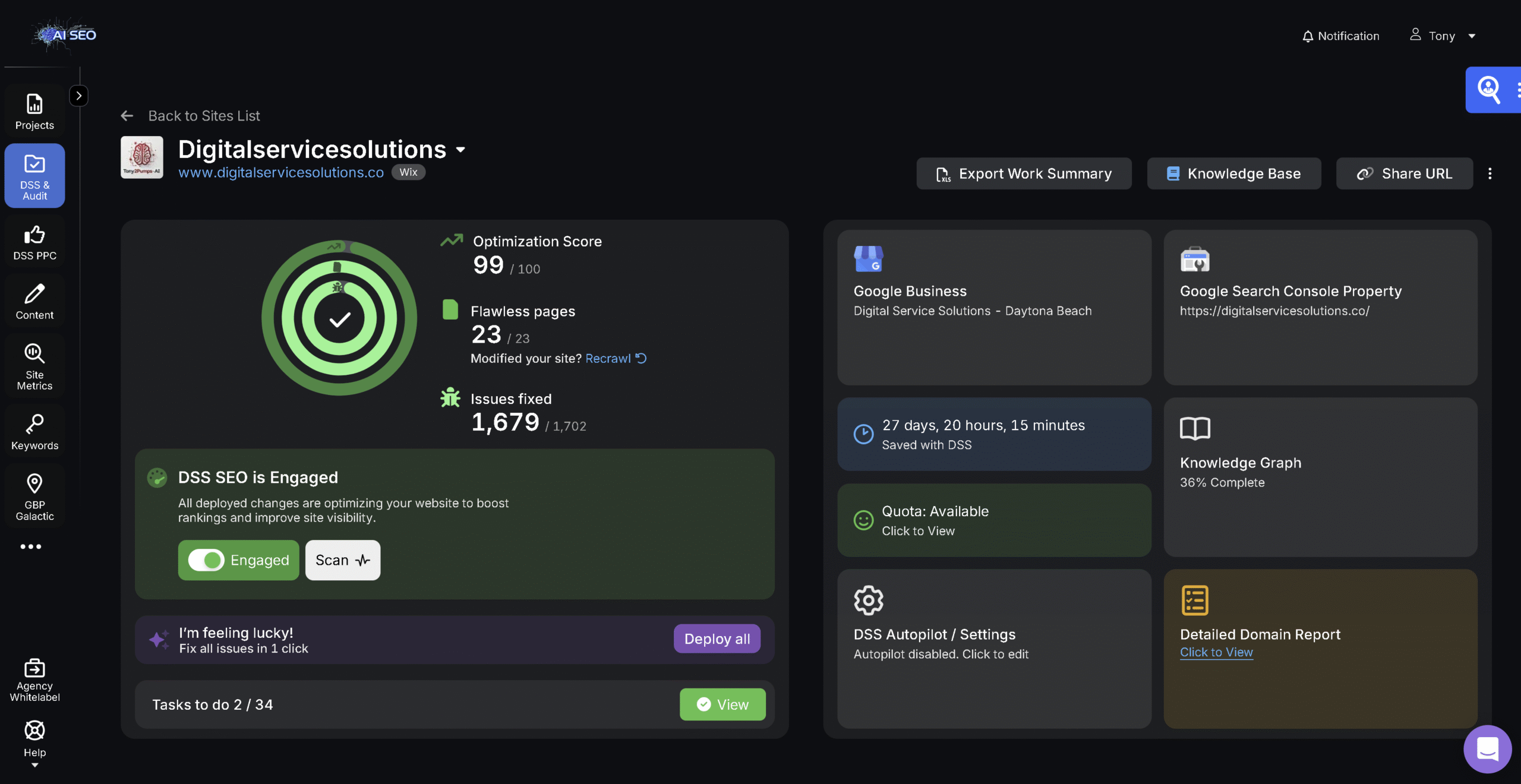Open the Tony user account dropdown
This screenshot has height=784, width=1521.
(x=1443, y=36)
